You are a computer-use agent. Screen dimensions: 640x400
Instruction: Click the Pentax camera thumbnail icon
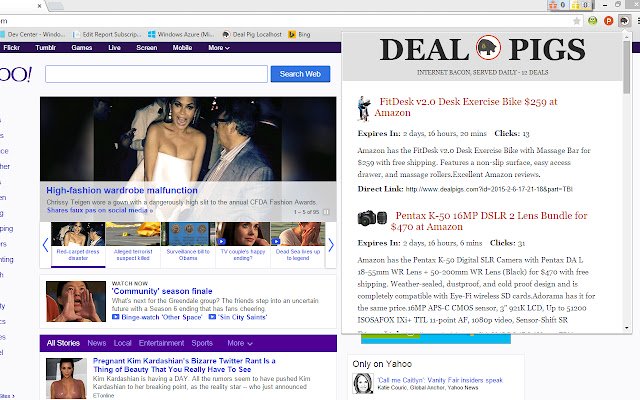pyautogui.click(x=372, y=218)
